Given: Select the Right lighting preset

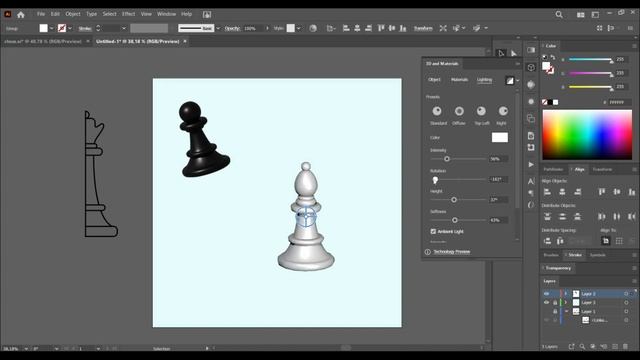Looking at the screenshot, I should pos(503,111).
